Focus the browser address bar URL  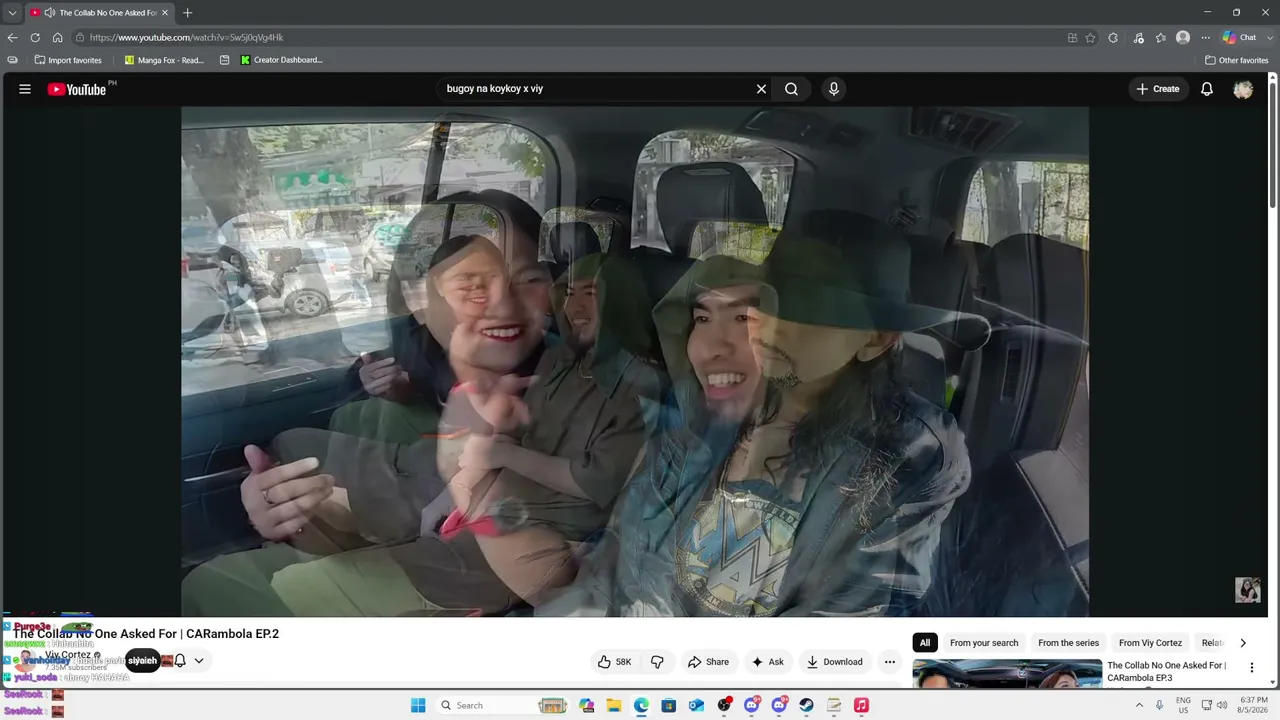pyautogui.click(x=570, y=38)
